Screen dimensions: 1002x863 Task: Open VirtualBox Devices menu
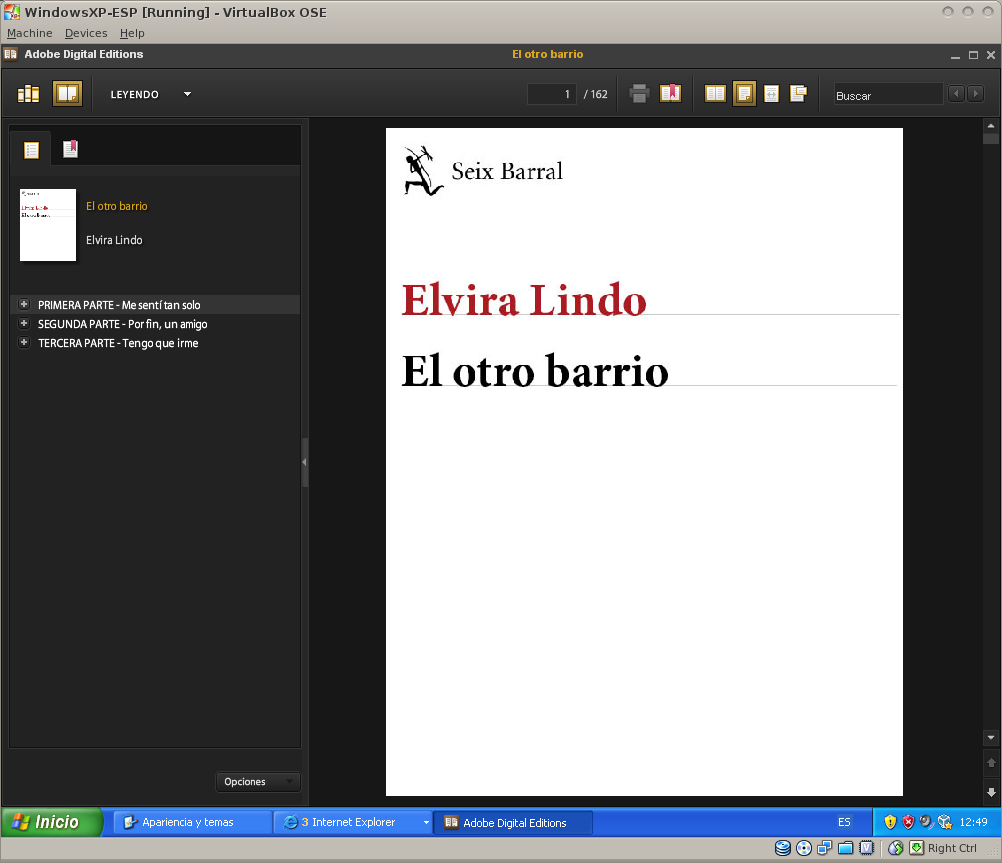[x=86, y=33]
